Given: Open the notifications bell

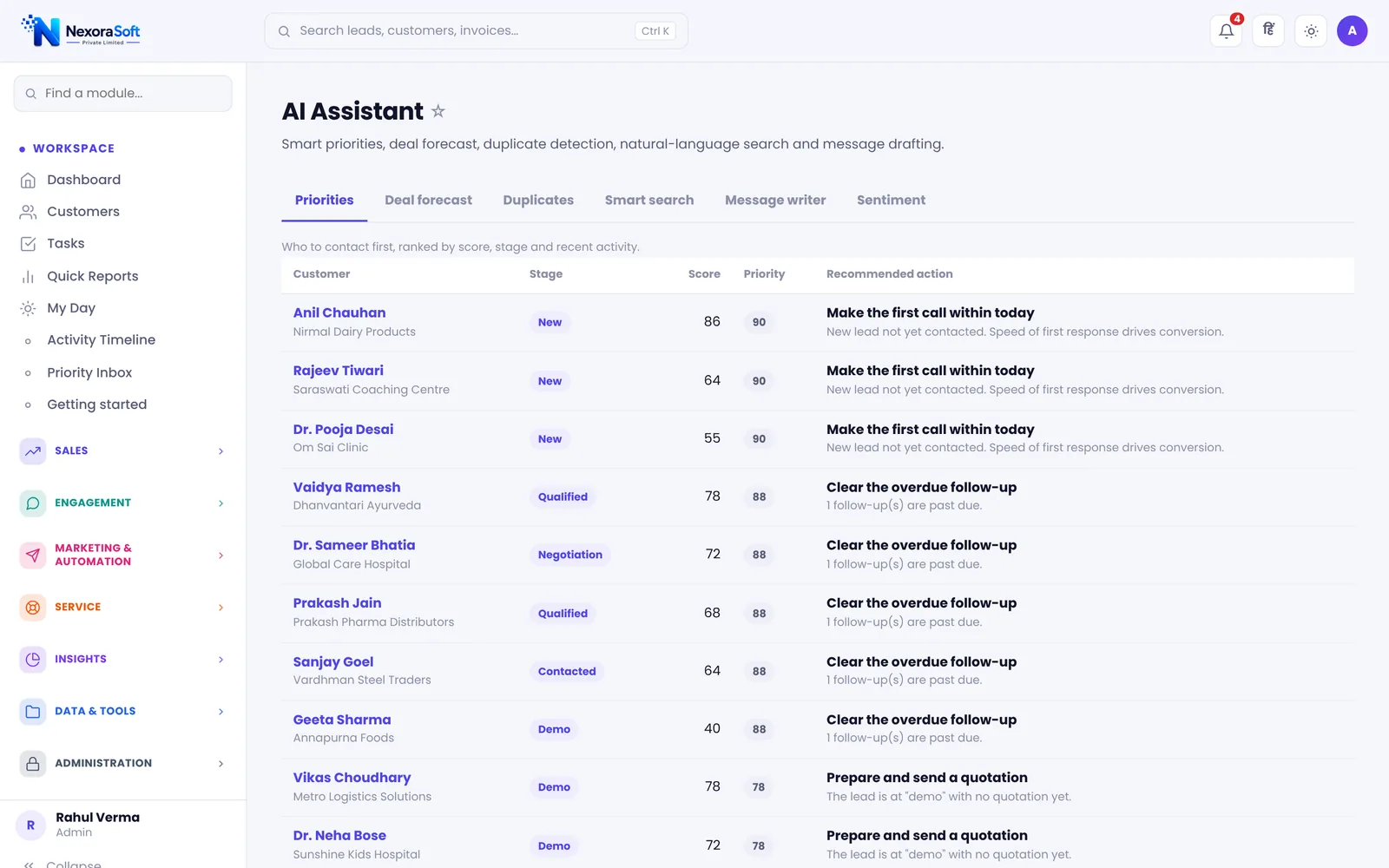Looking at the screenshot, I should [x=1226, y=31].
